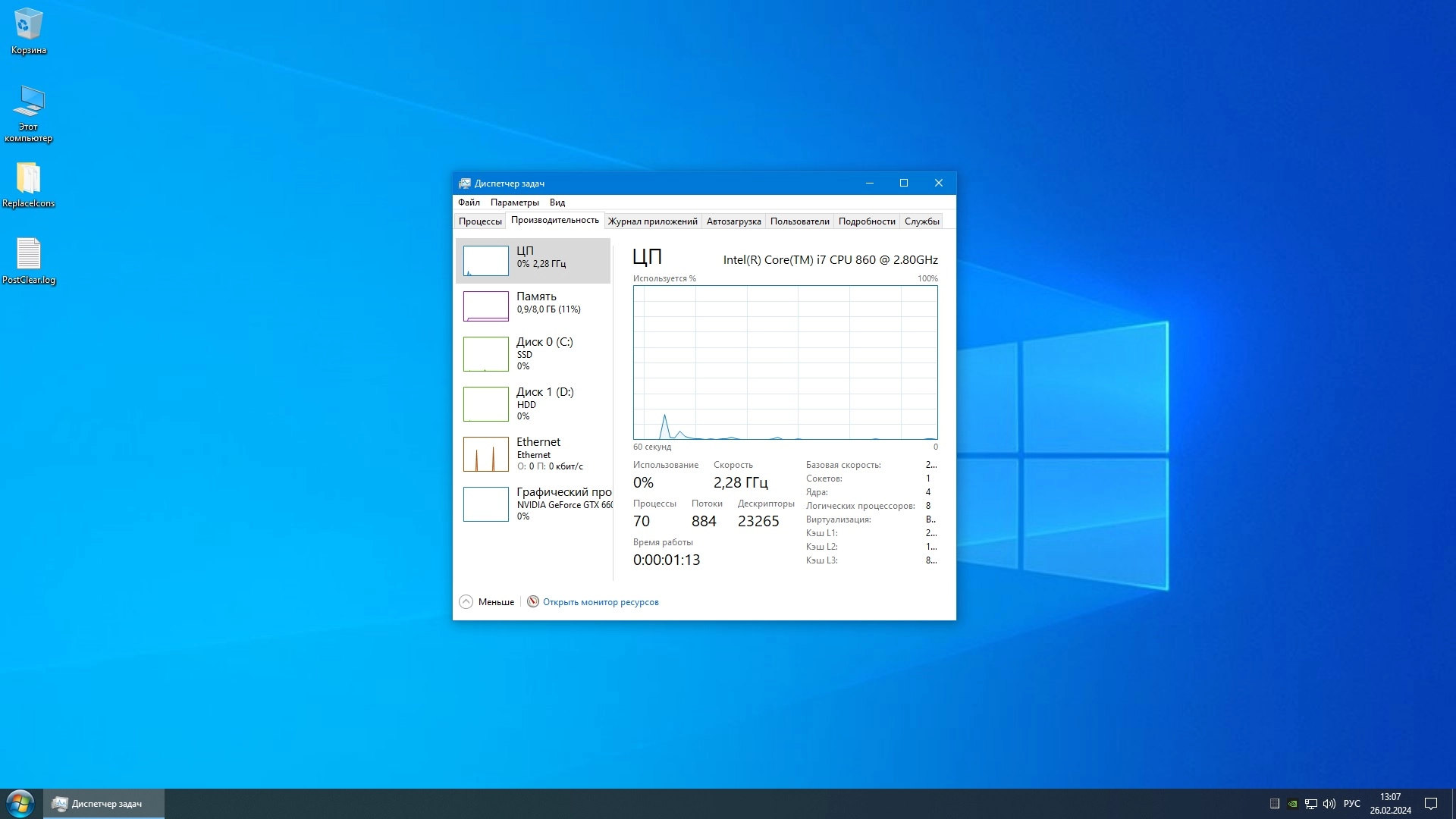
Task: Collapse Task Manager with Fewer details chevron
Action: (466, 602)
